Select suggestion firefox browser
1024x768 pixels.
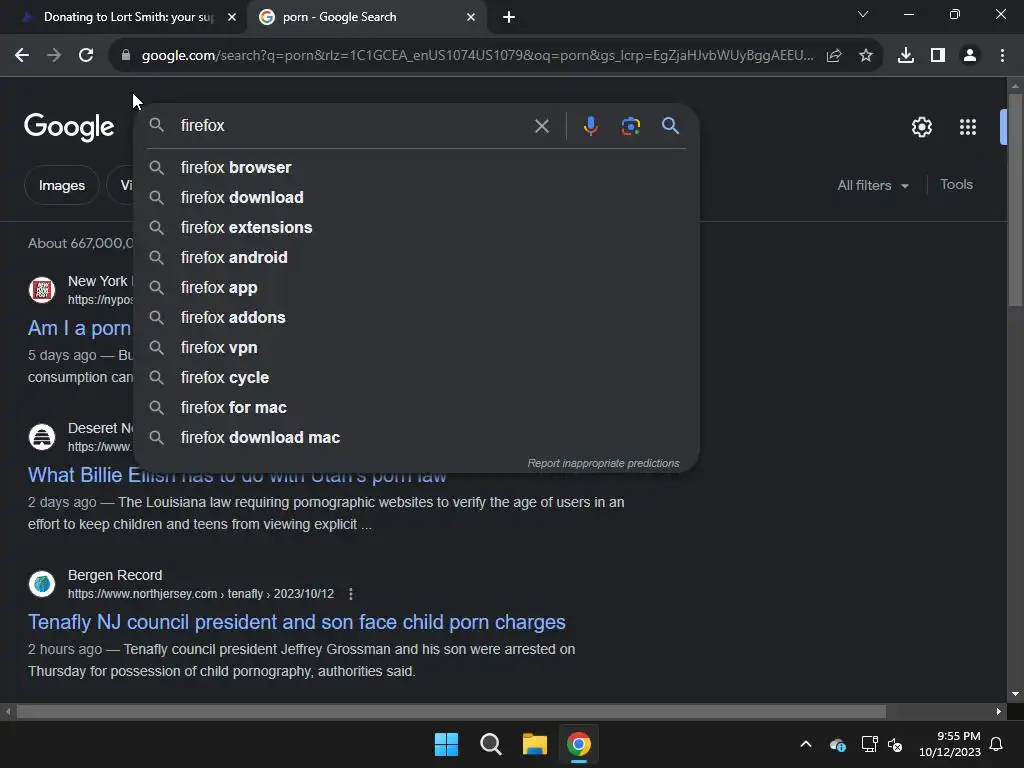click(x=417, y=167)
